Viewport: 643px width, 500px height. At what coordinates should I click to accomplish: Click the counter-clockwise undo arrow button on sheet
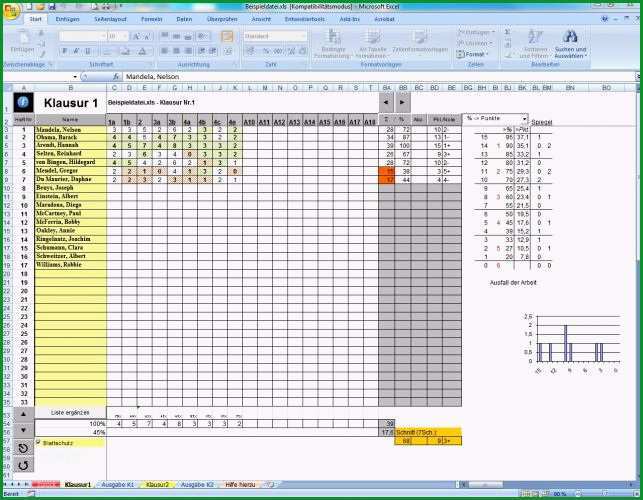pos(23,448)
